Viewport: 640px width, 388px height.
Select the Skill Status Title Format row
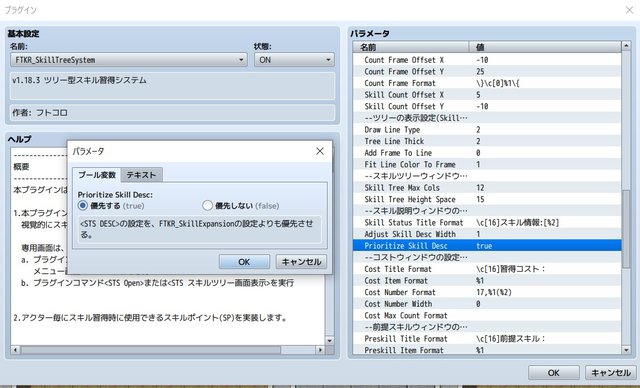[x=487, y=223]
